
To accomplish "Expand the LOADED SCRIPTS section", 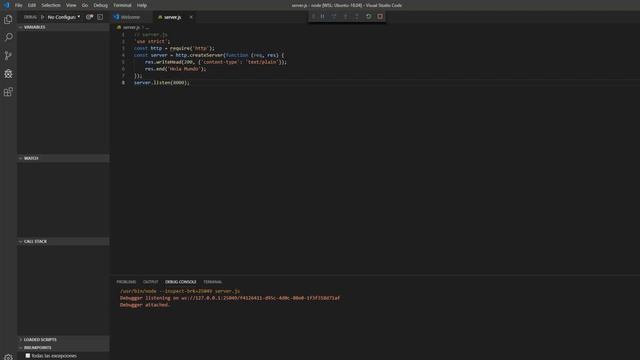I will pyautogui.click(x=63, y=340).
